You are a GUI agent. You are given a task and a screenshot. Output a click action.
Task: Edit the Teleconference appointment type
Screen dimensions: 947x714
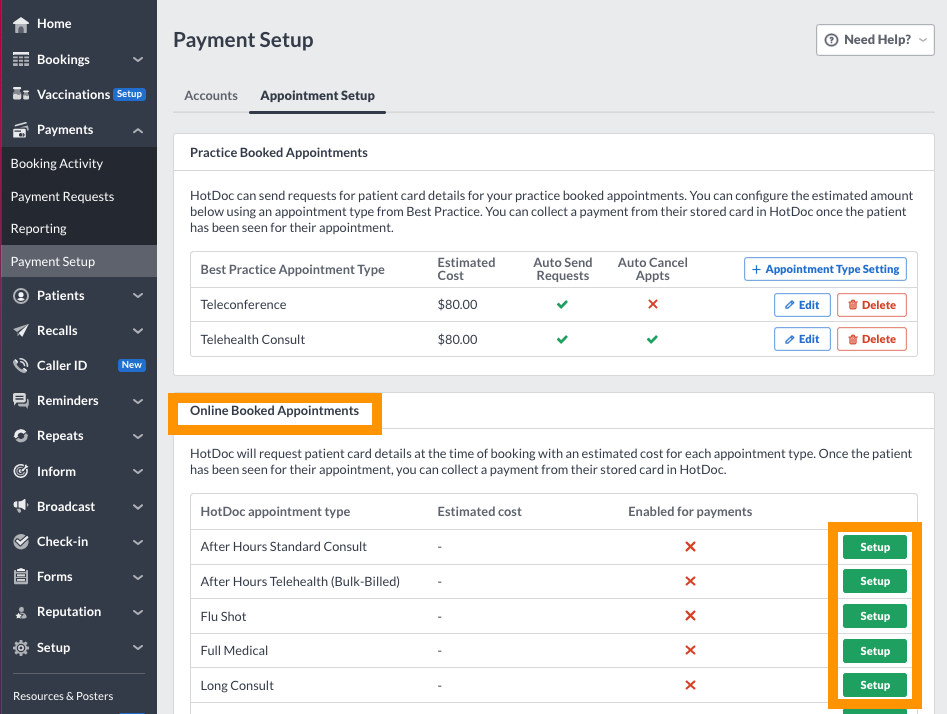coord(802,305)
